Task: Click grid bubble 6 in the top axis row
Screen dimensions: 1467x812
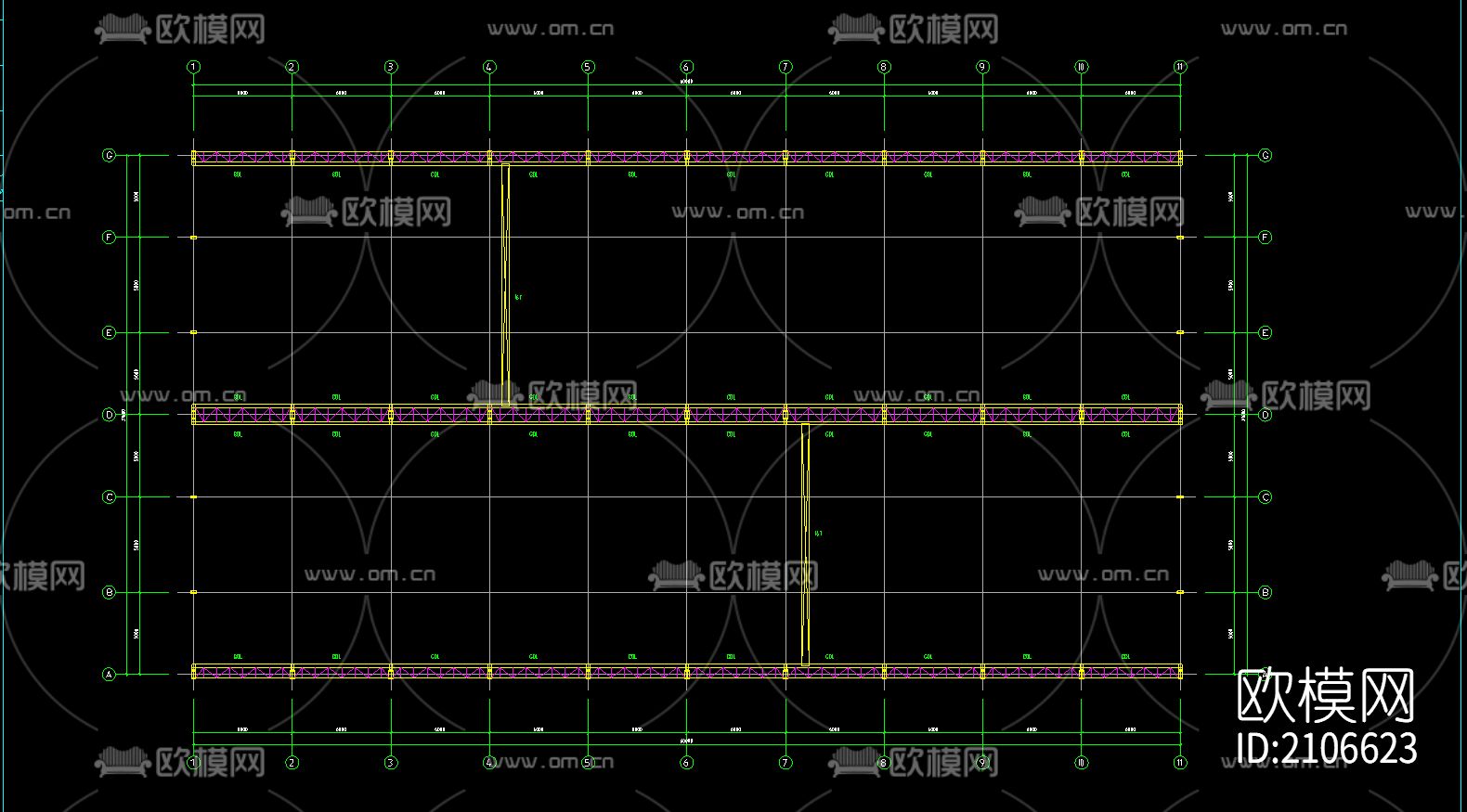Action: tap(686, 67)
